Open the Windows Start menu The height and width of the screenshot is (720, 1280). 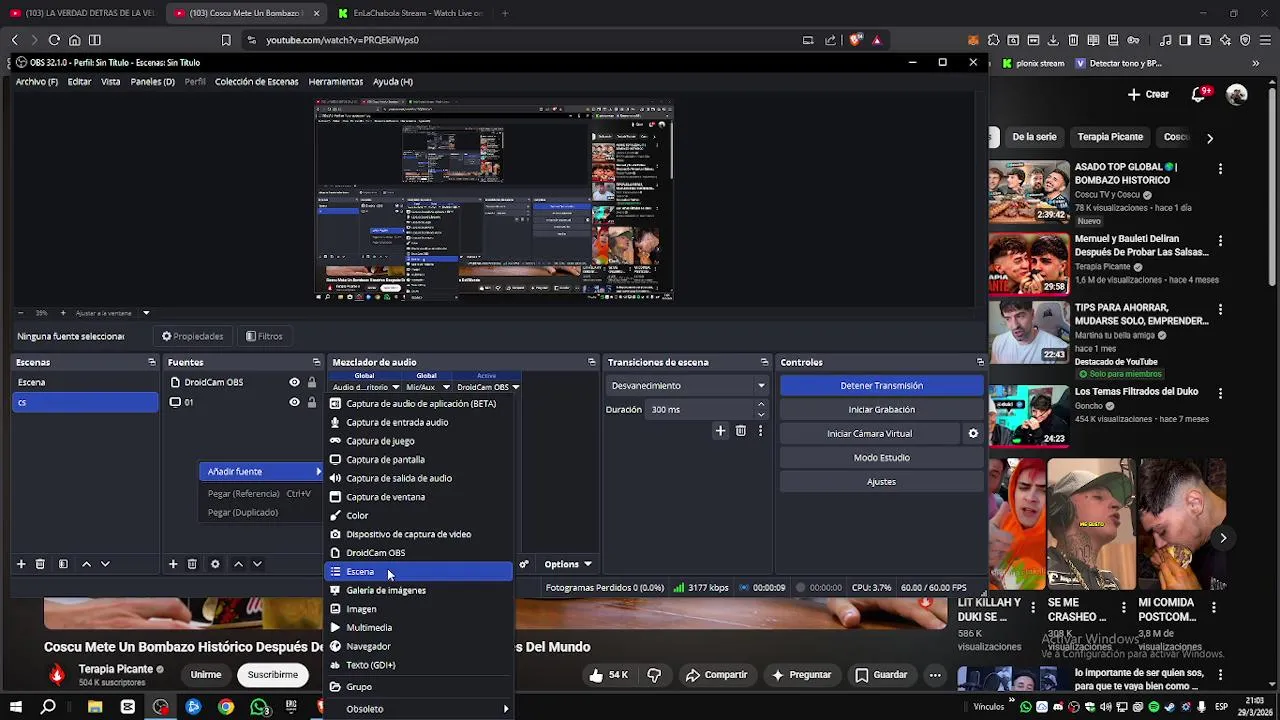(15, 707)
